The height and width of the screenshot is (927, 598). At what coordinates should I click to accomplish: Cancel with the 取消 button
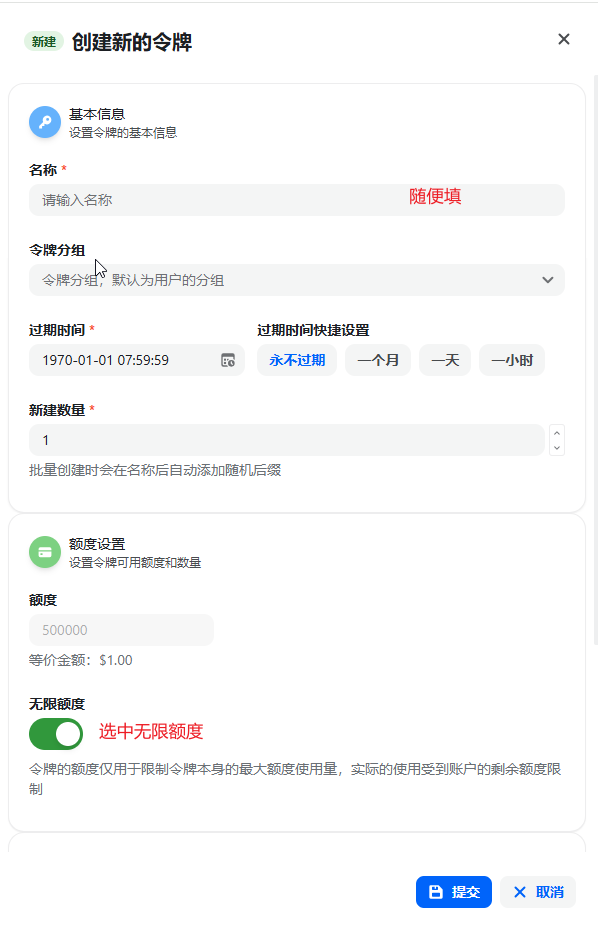click(538, 892)
